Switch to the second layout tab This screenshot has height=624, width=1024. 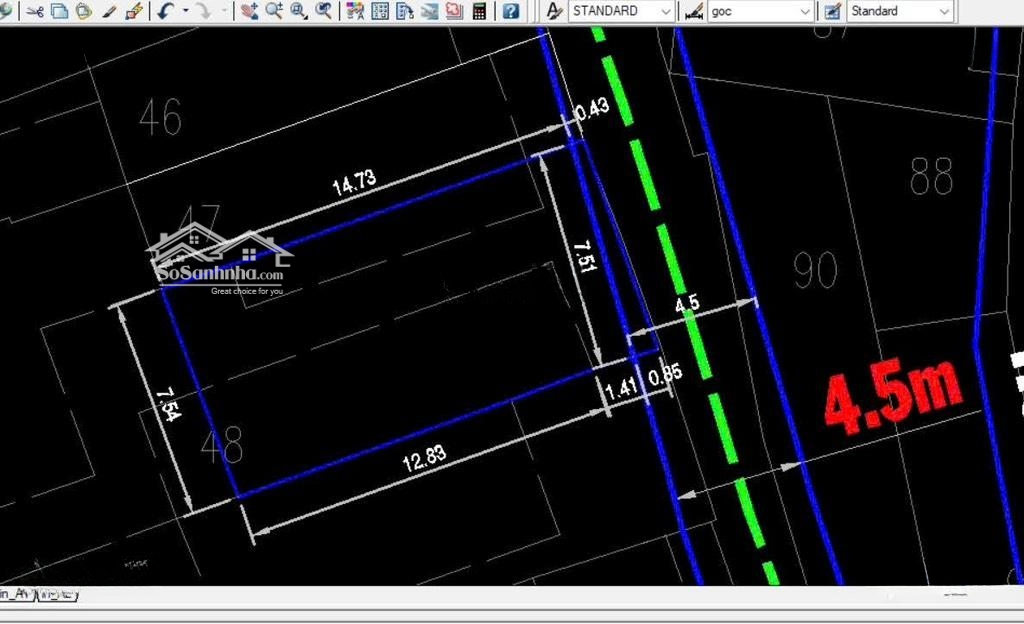point(58,594)
